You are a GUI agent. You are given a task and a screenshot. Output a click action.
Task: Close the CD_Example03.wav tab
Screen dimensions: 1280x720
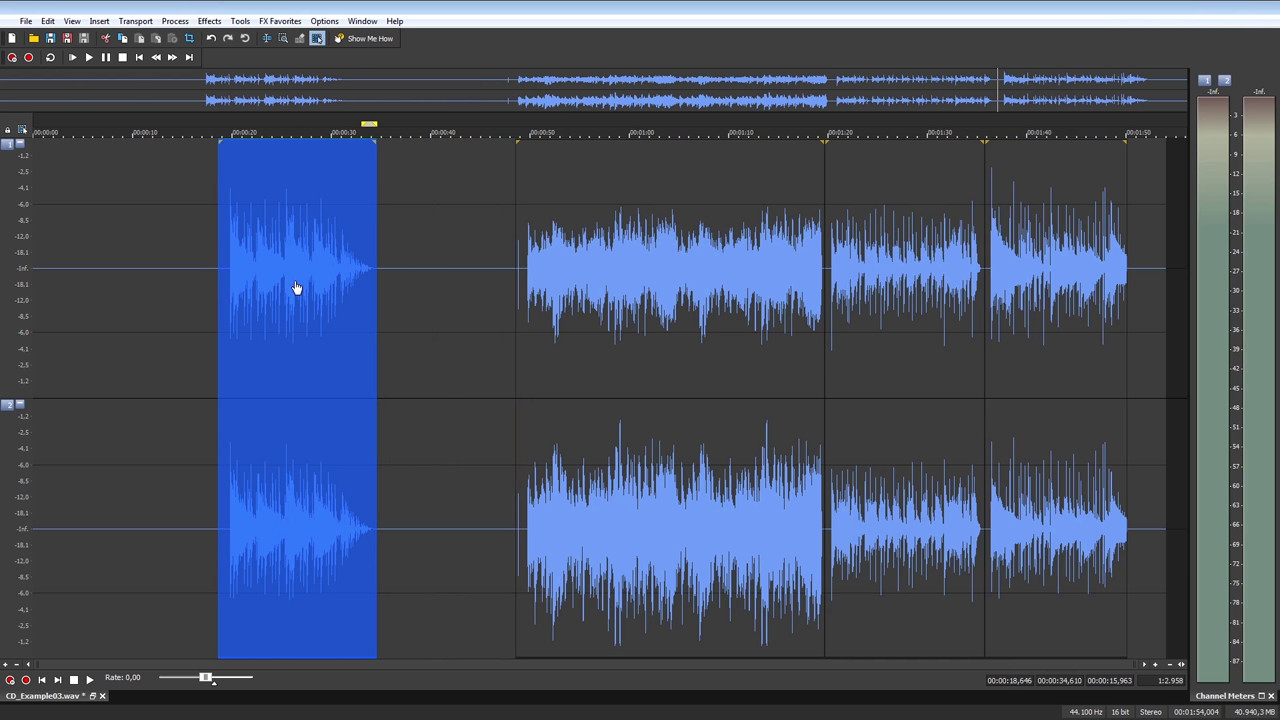point(102,696)
